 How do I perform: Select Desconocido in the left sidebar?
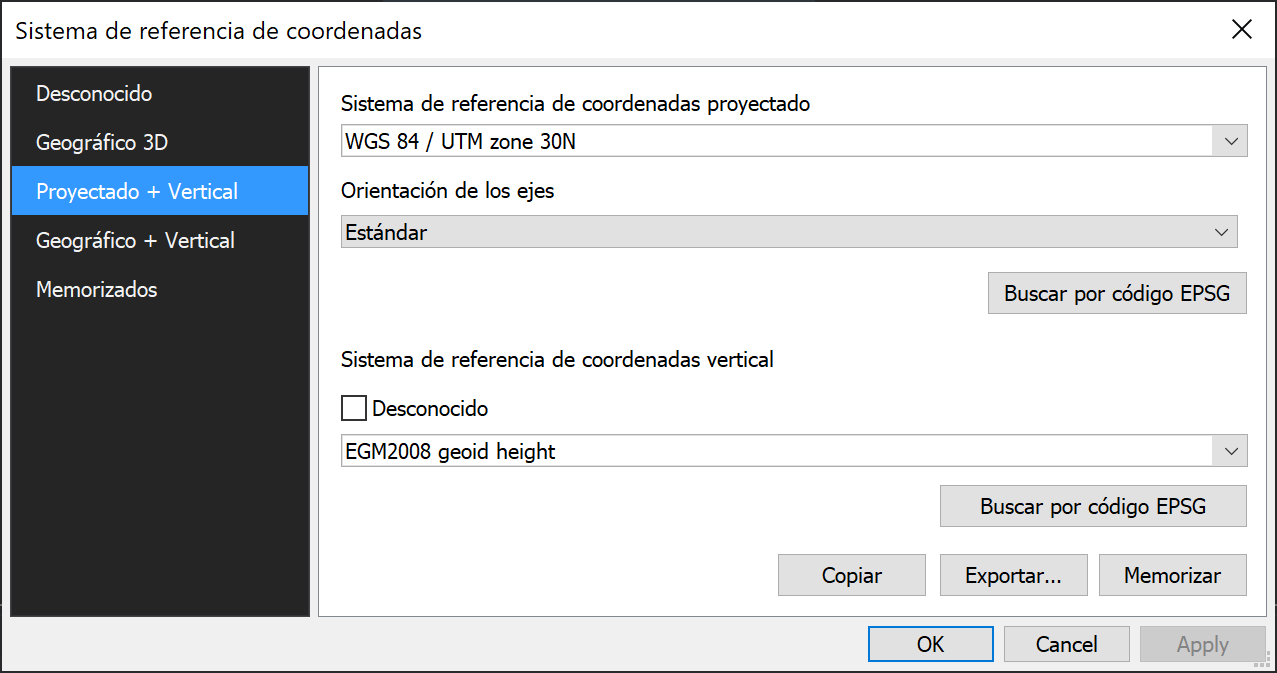click(94, 94)
